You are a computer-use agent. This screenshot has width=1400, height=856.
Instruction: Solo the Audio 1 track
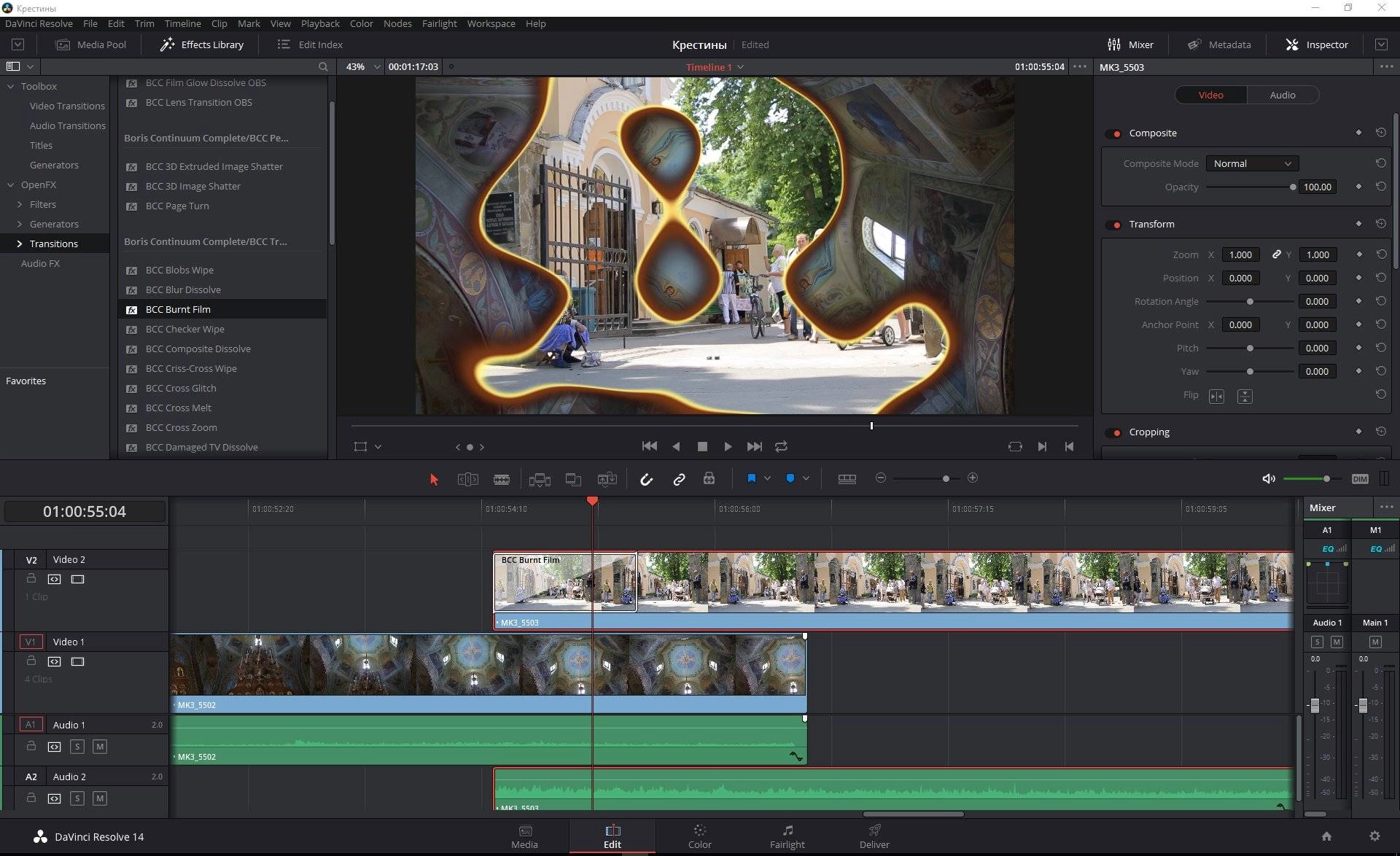pyautogui.click(x=77, y=746)
